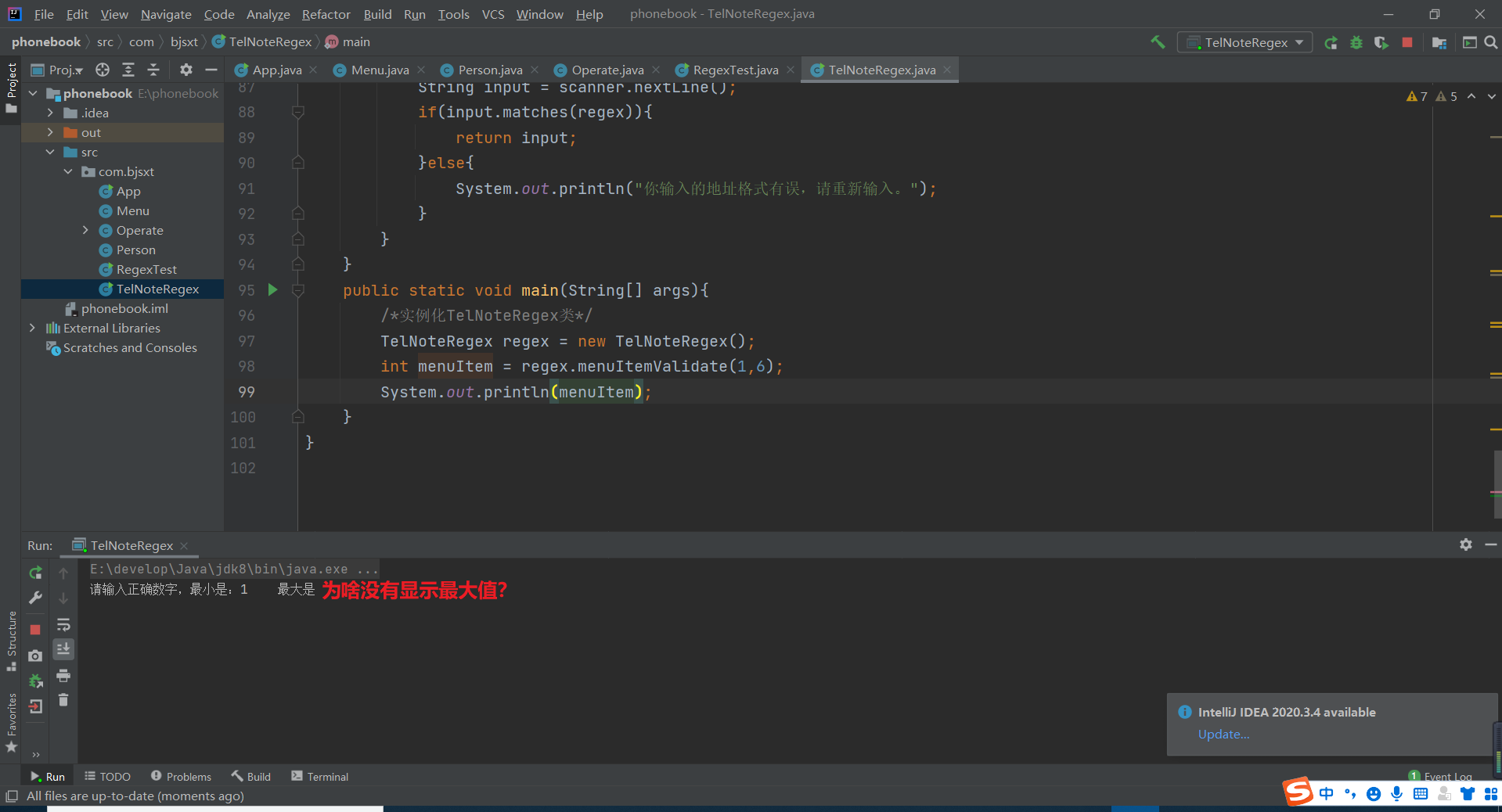
Task: Expand the Operate class node
Action: (85, 230)
